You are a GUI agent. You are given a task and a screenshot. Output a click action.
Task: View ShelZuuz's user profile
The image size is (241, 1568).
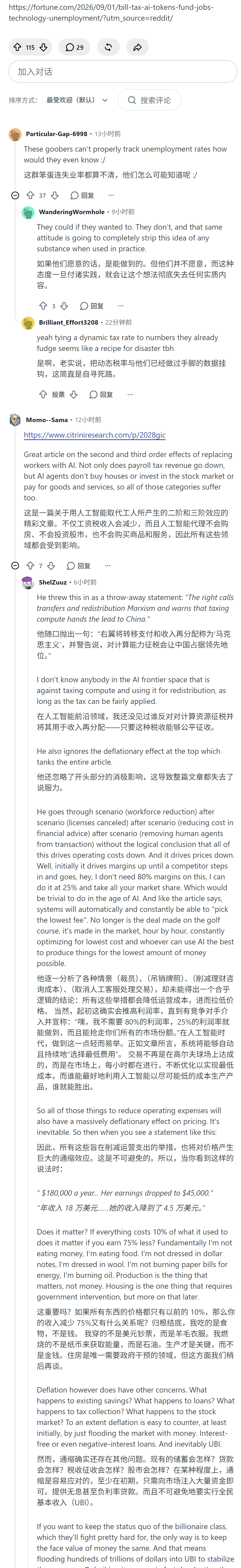(x=52, y=582)
